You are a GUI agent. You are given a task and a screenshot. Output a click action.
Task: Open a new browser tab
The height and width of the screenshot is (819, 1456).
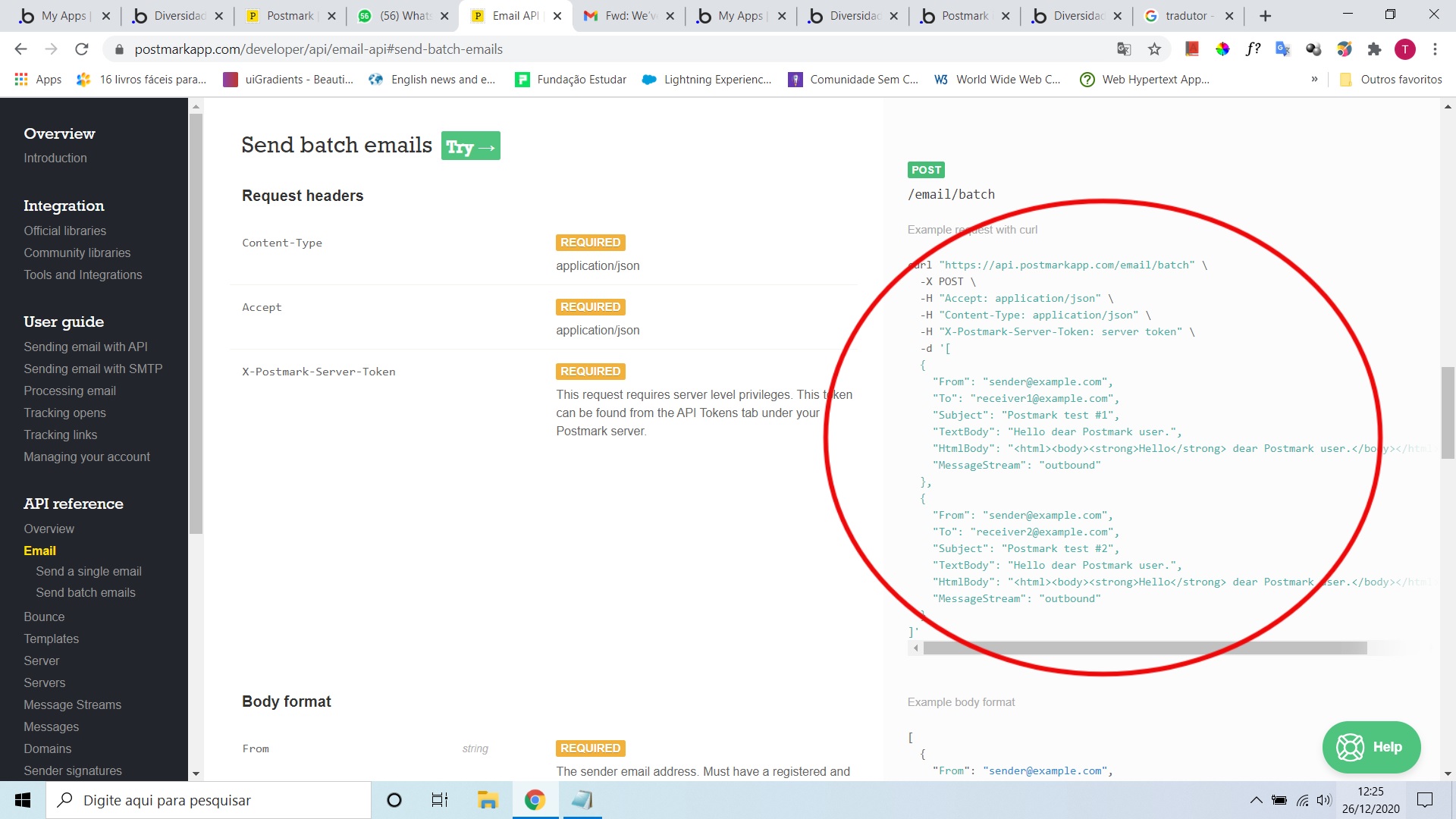(x=1265, y=16)
